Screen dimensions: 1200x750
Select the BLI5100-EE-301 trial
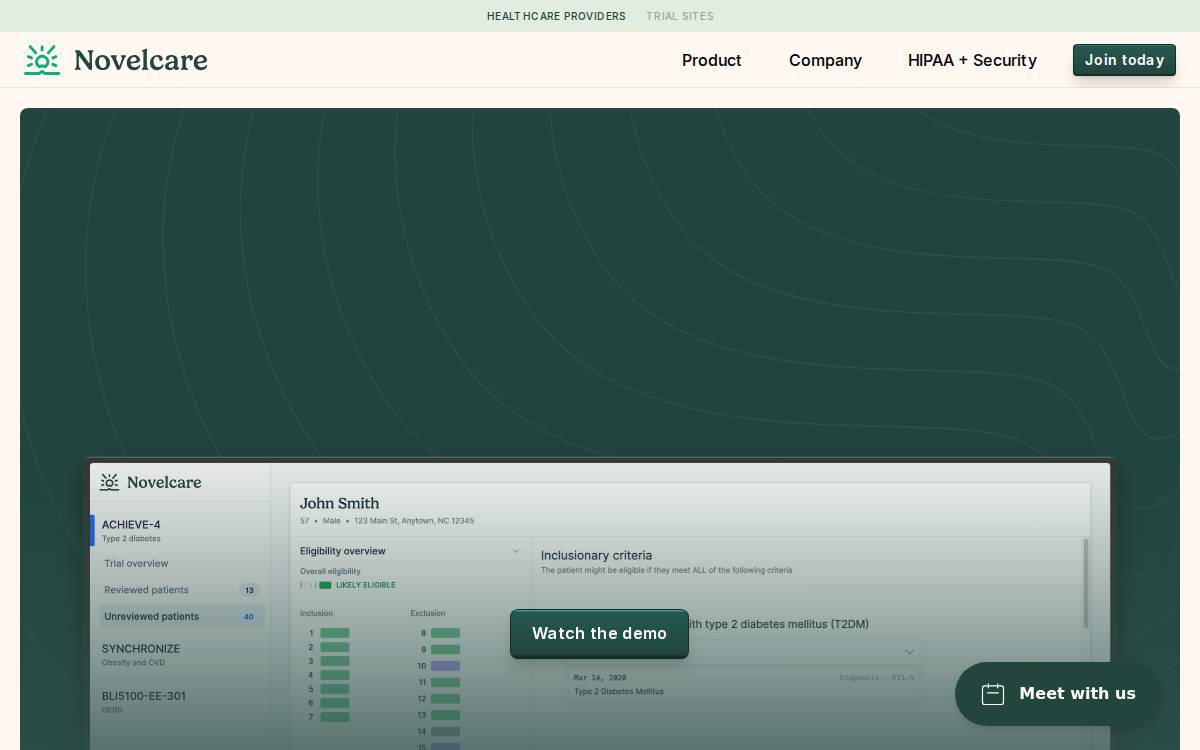[144, 701]
